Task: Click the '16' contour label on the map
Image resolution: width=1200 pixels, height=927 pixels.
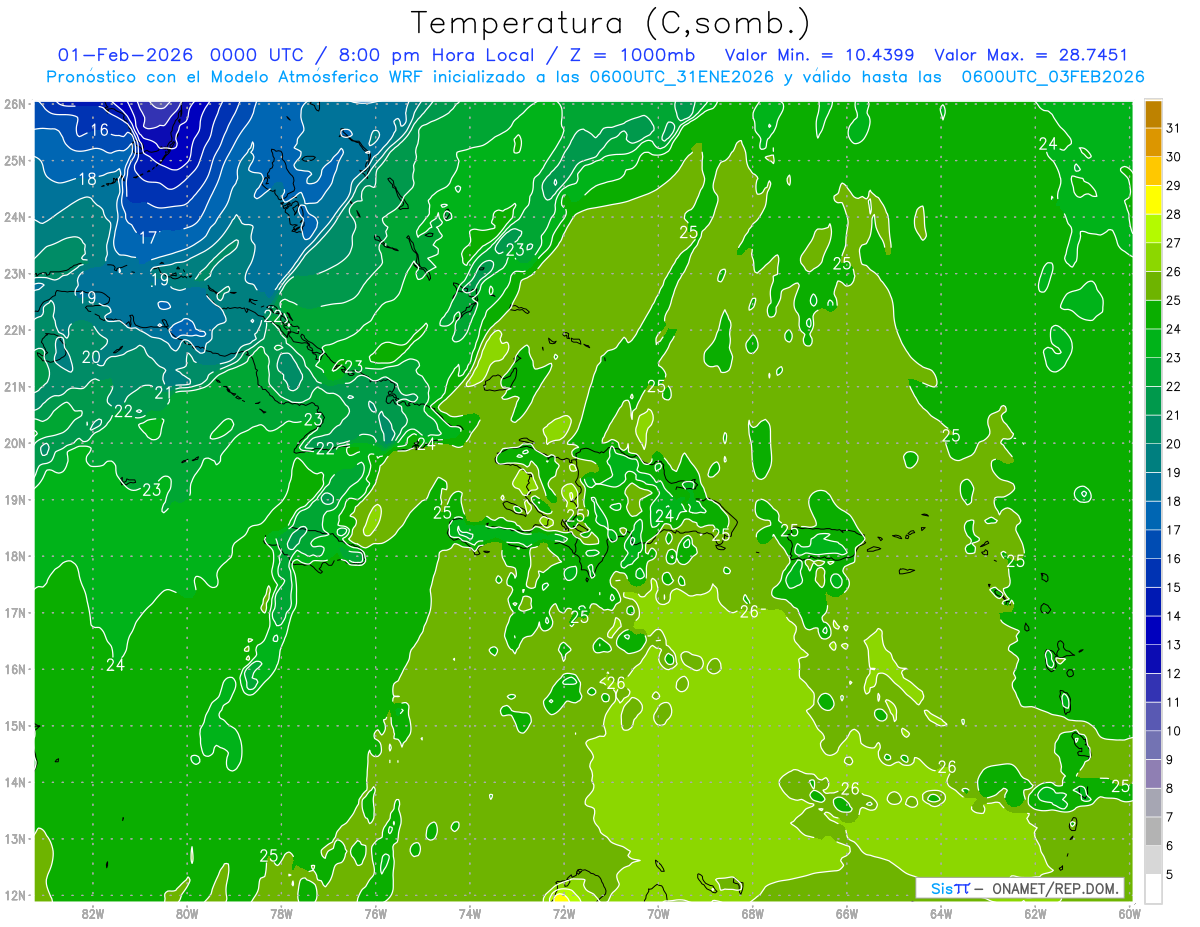Action: tap(99, 130)
